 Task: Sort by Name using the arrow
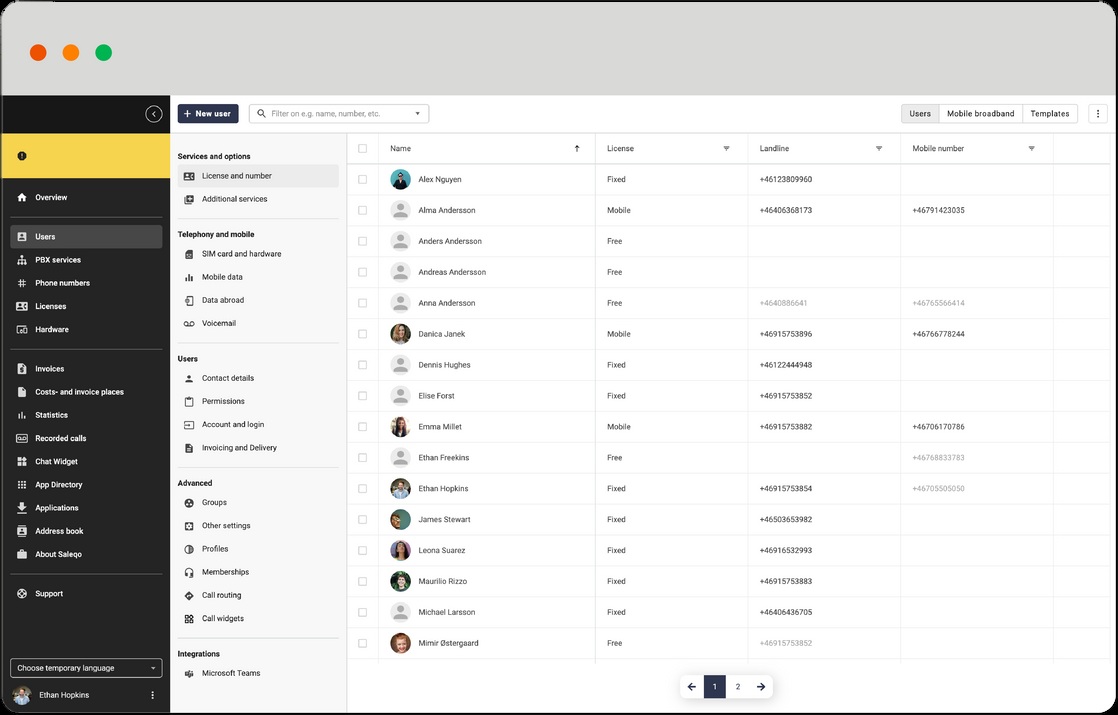click(x=577, y=148)
